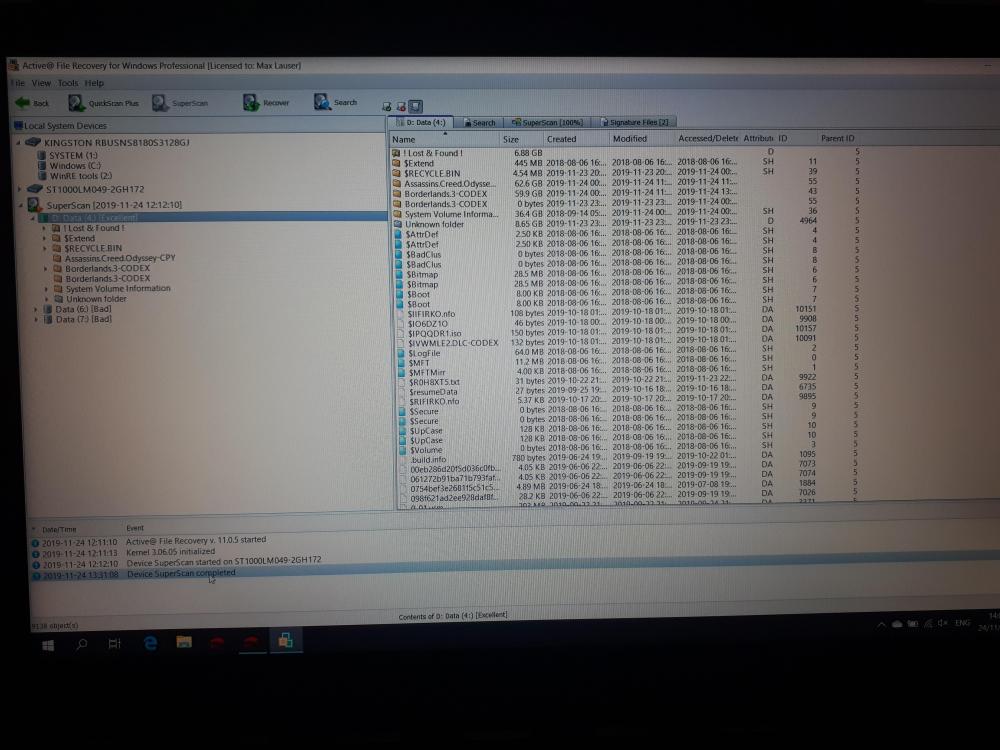Open the Windows Start menu

(x=48, y=645)
